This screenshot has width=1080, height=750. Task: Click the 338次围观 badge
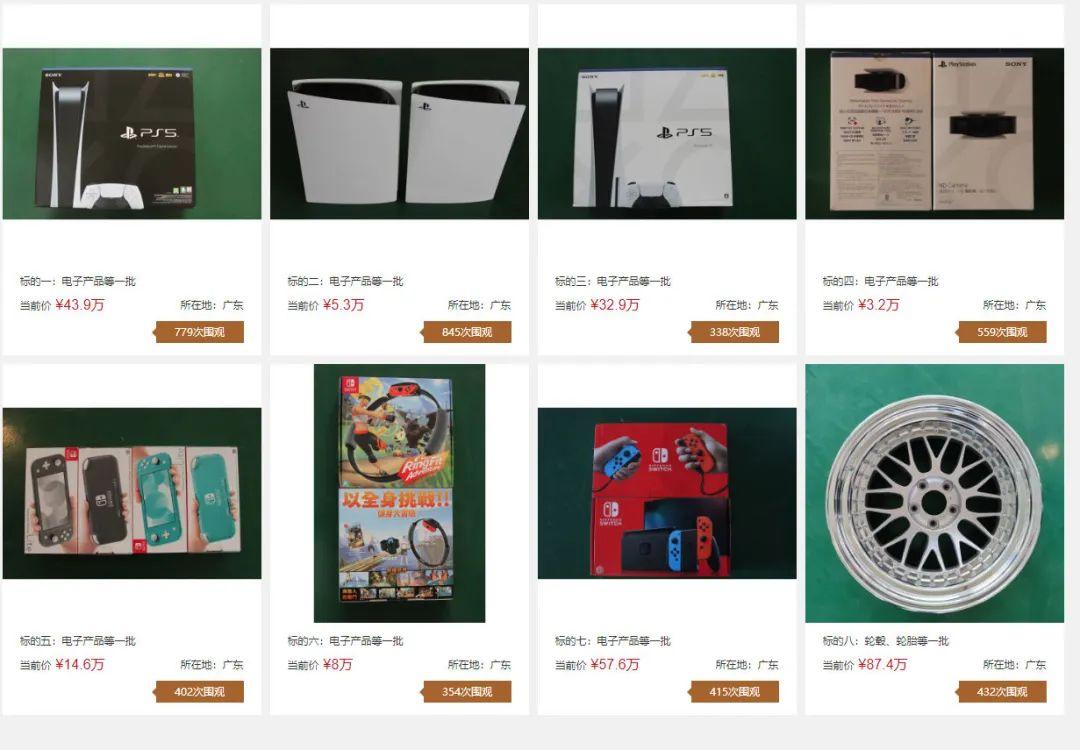pos(734,332)
